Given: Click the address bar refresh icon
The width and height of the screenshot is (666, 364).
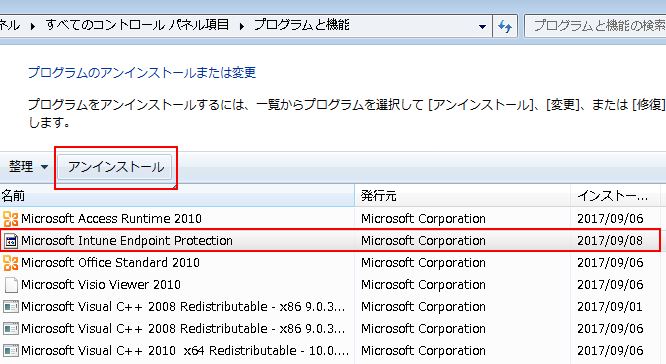Looking at the screenshot, I should pos(505,26).
